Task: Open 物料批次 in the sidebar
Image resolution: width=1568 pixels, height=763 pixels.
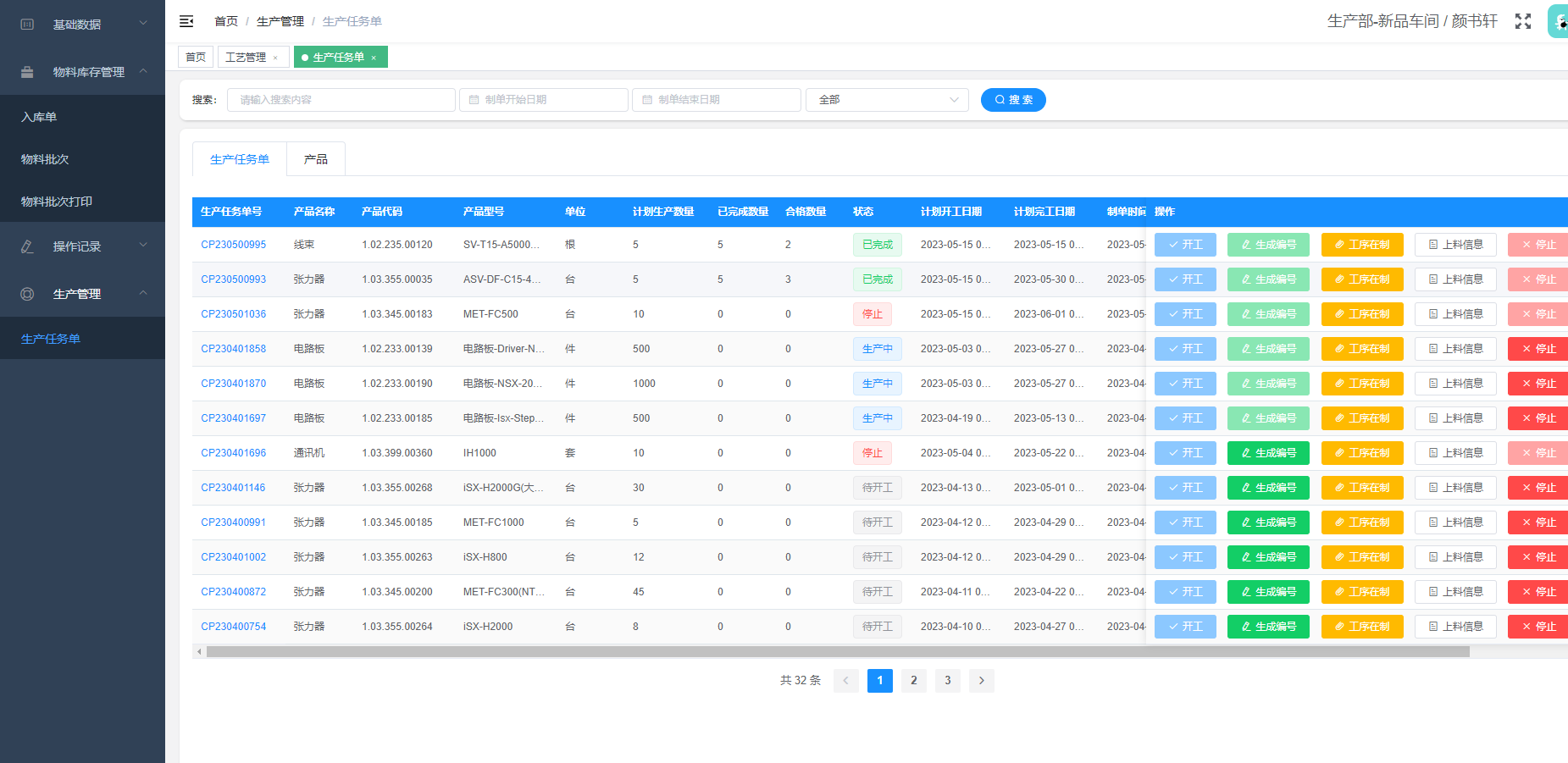Action: point(82,159)
